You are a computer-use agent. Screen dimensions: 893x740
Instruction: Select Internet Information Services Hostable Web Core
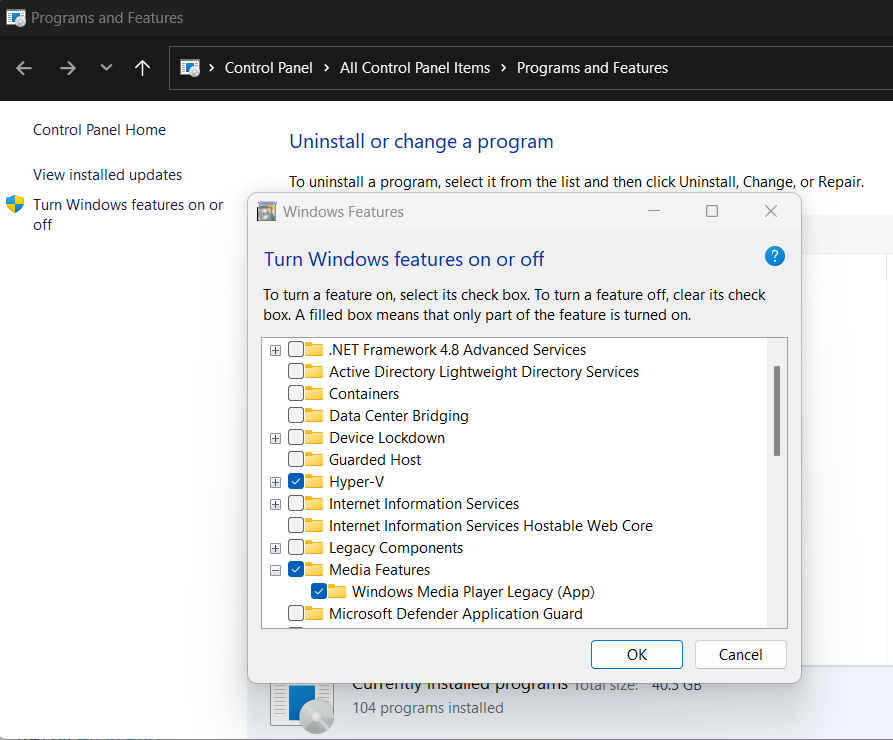[491, 526]
